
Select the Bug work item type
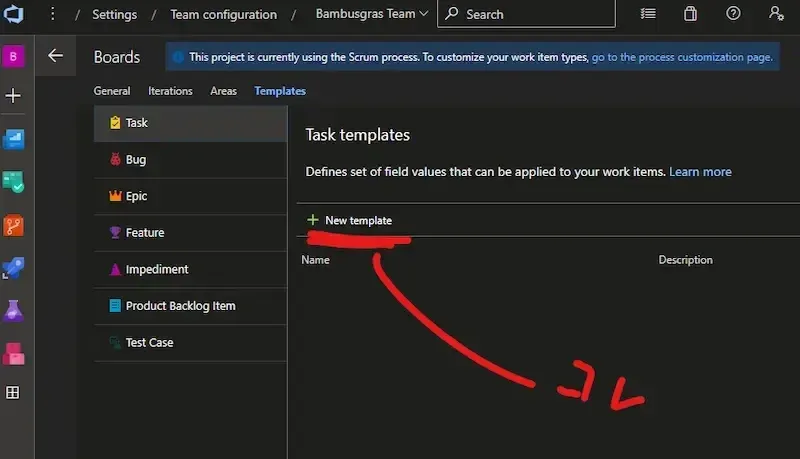pyautogui.click(x=135, y=159)
